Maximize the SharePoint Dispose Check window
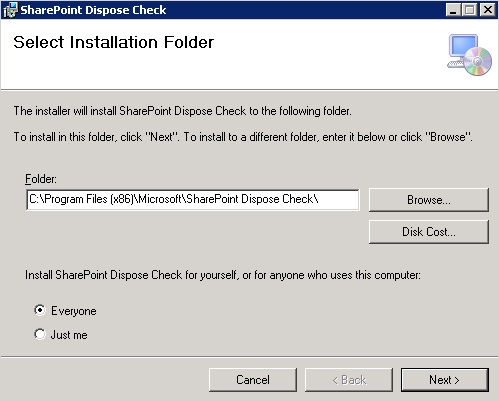This screenshot has height=401, width=499. click(x=470, y=10)
